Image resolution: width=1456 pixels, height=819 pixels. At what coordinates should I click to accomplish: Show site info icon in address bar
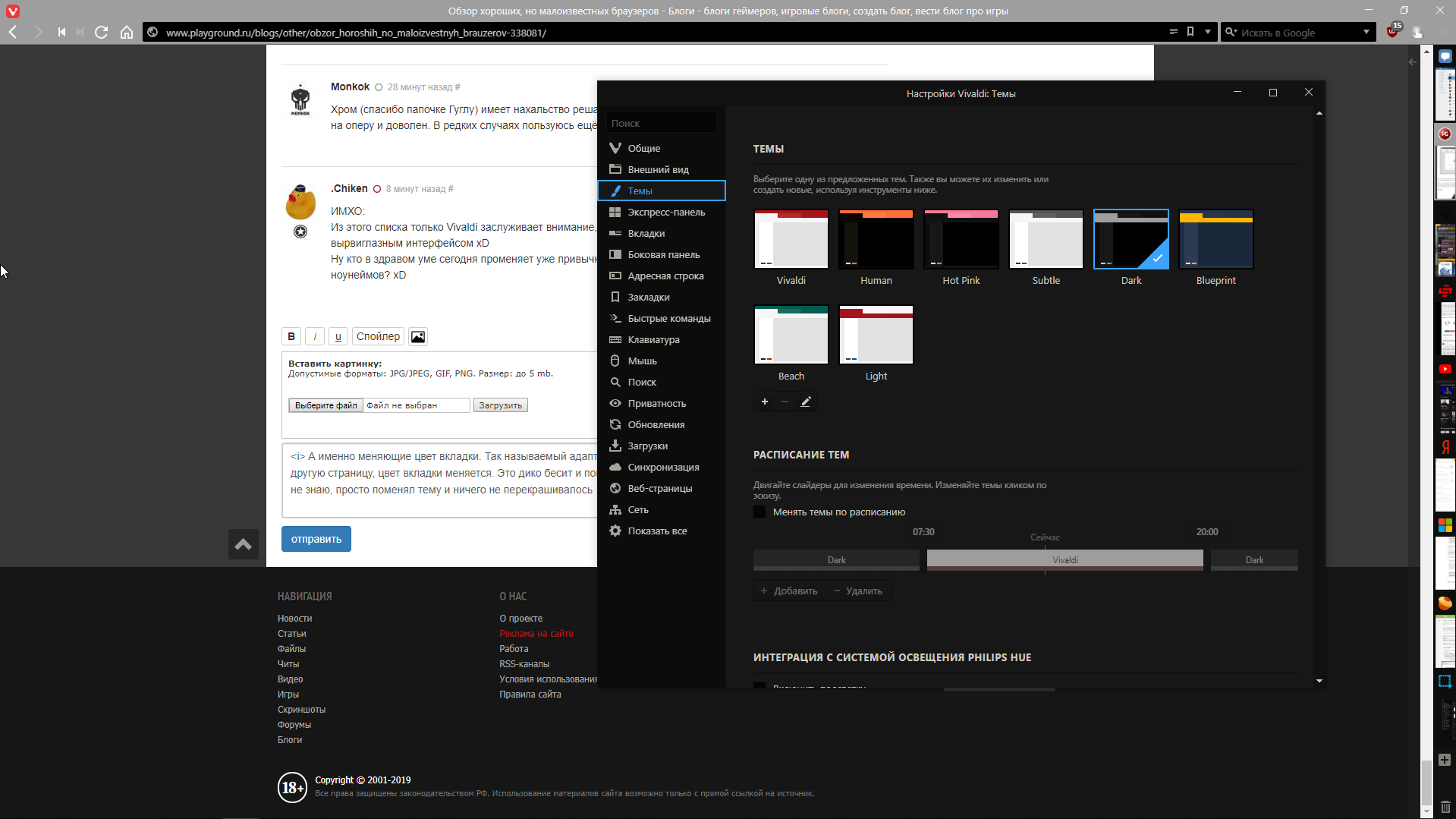click(153, 33)
